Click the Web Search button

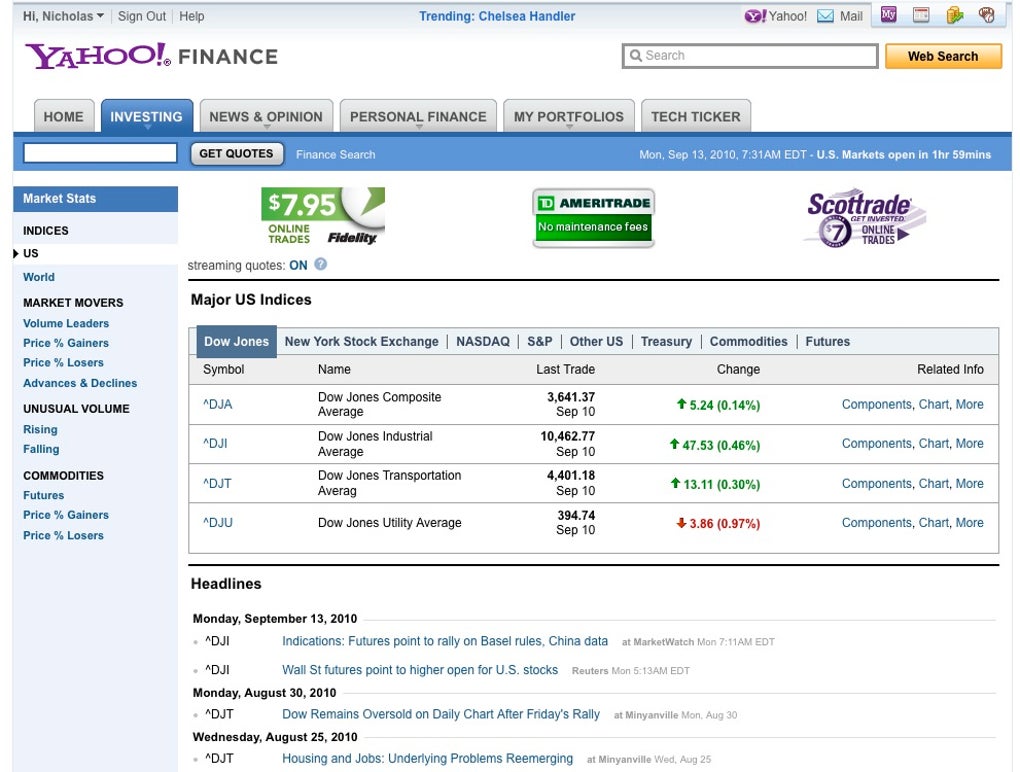[x=943, y=57]
